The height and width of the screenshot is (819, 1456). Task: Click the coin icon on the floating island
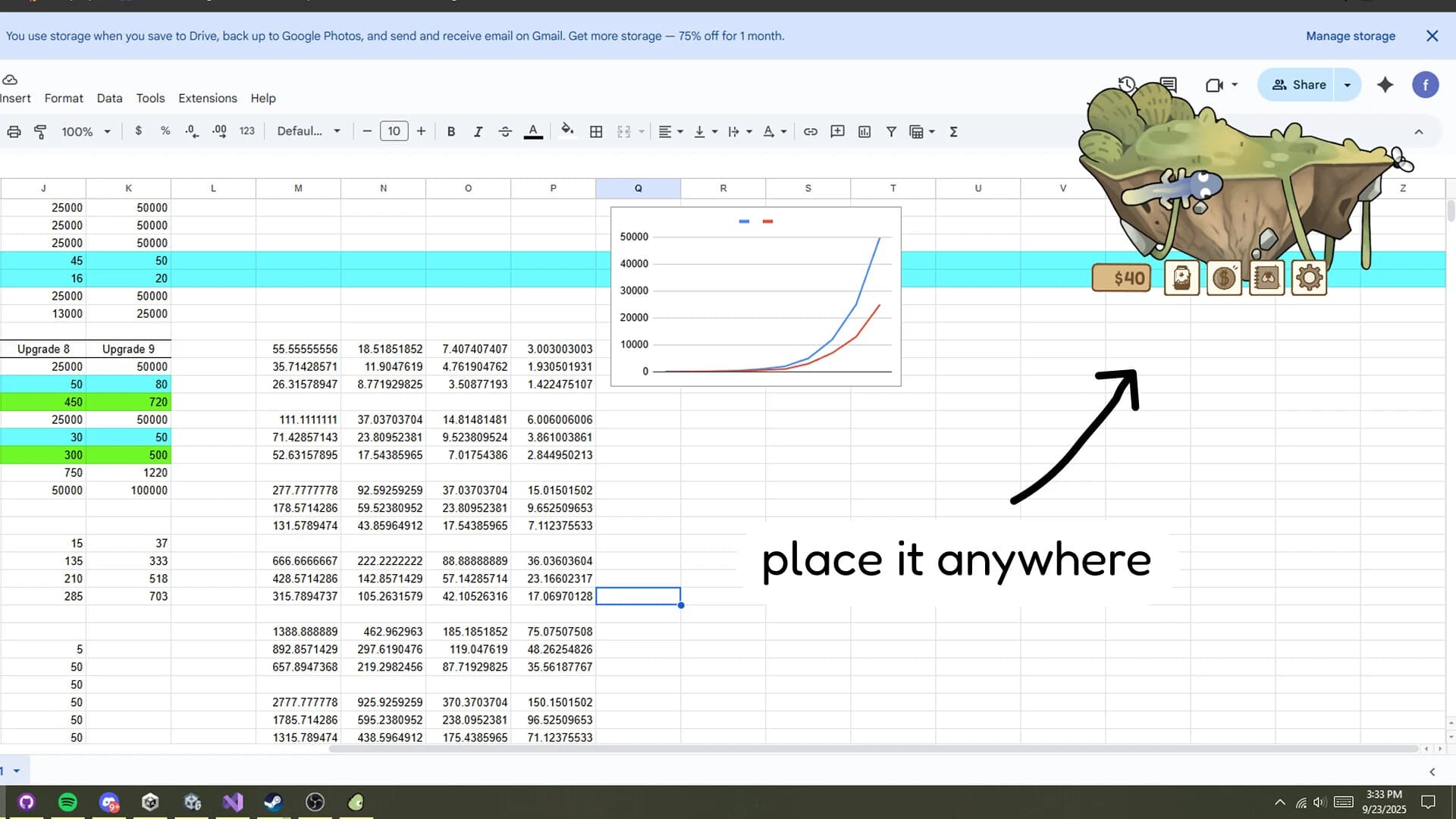pos(1224,278)
